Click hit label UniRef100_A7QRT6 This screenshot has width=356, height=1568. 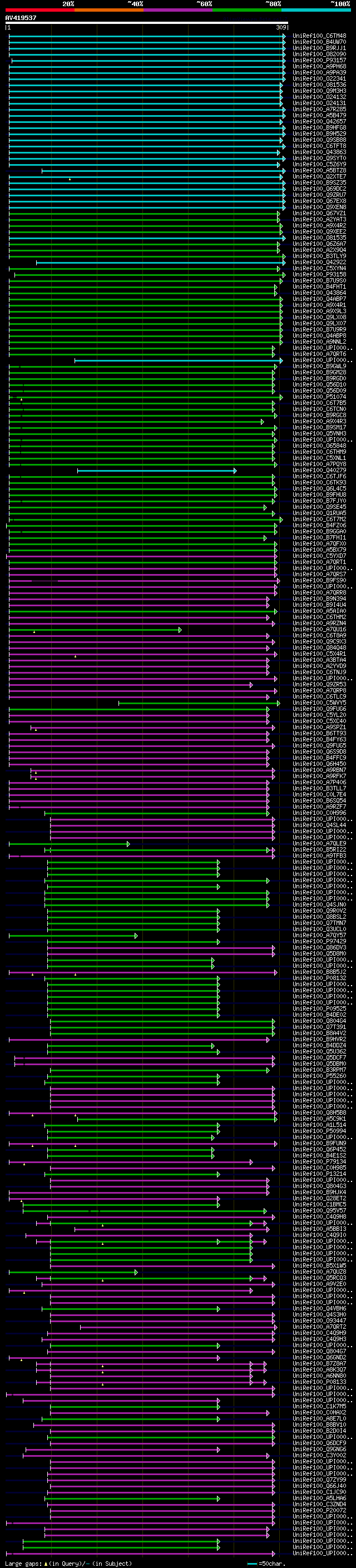[x=319, y=354]
